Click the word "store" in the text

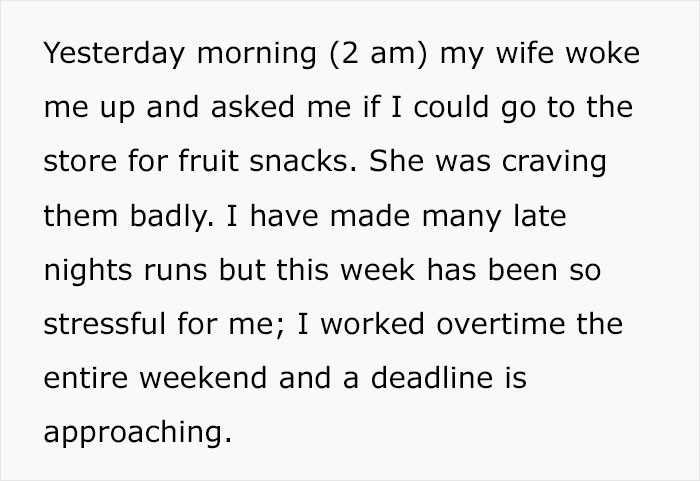78,162
